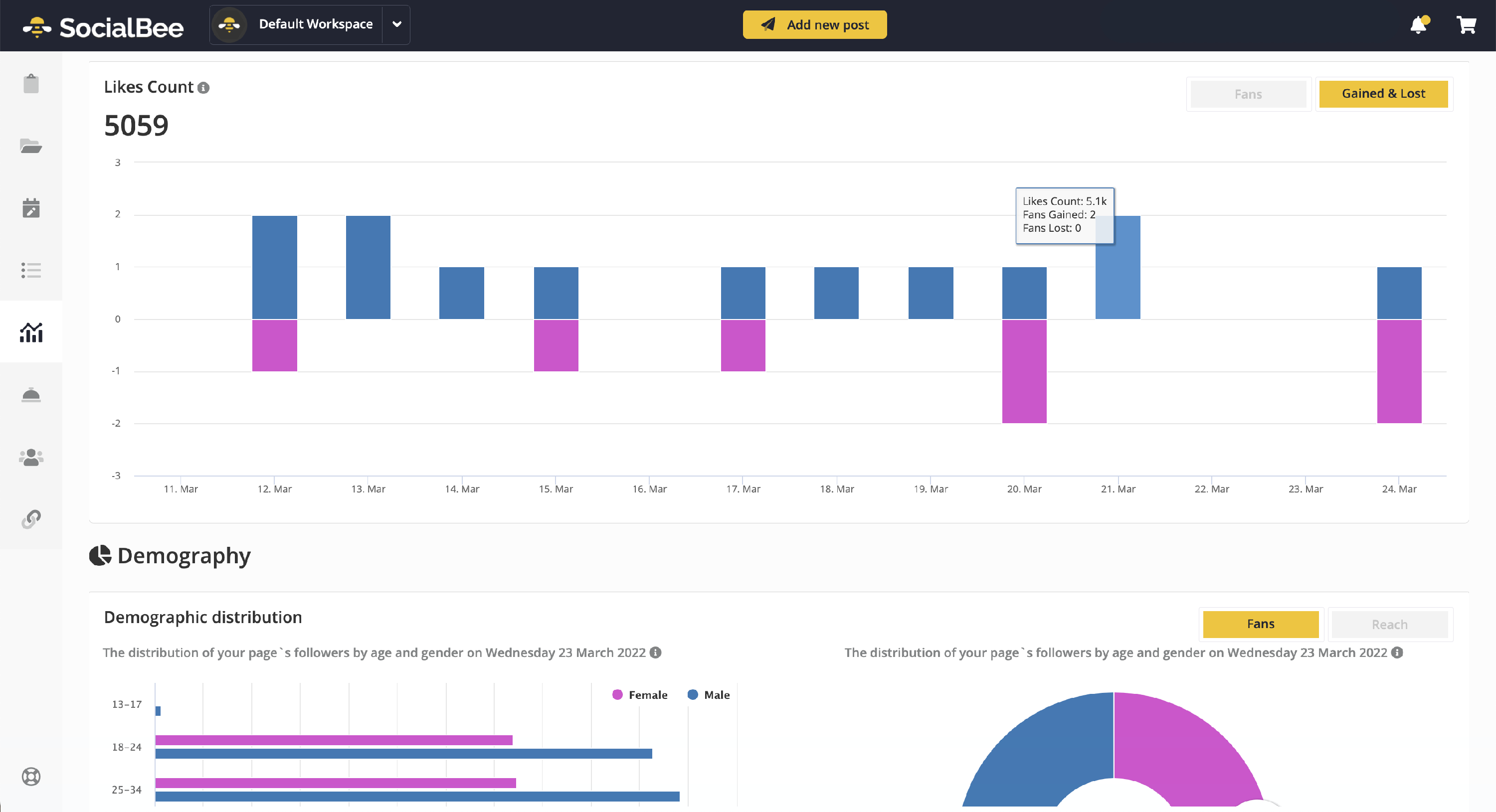The width and height of the screenshot is (1496, 812).
Task: Click the lost magenta bar for 20. Mar
Action: tap(1024, 371)
